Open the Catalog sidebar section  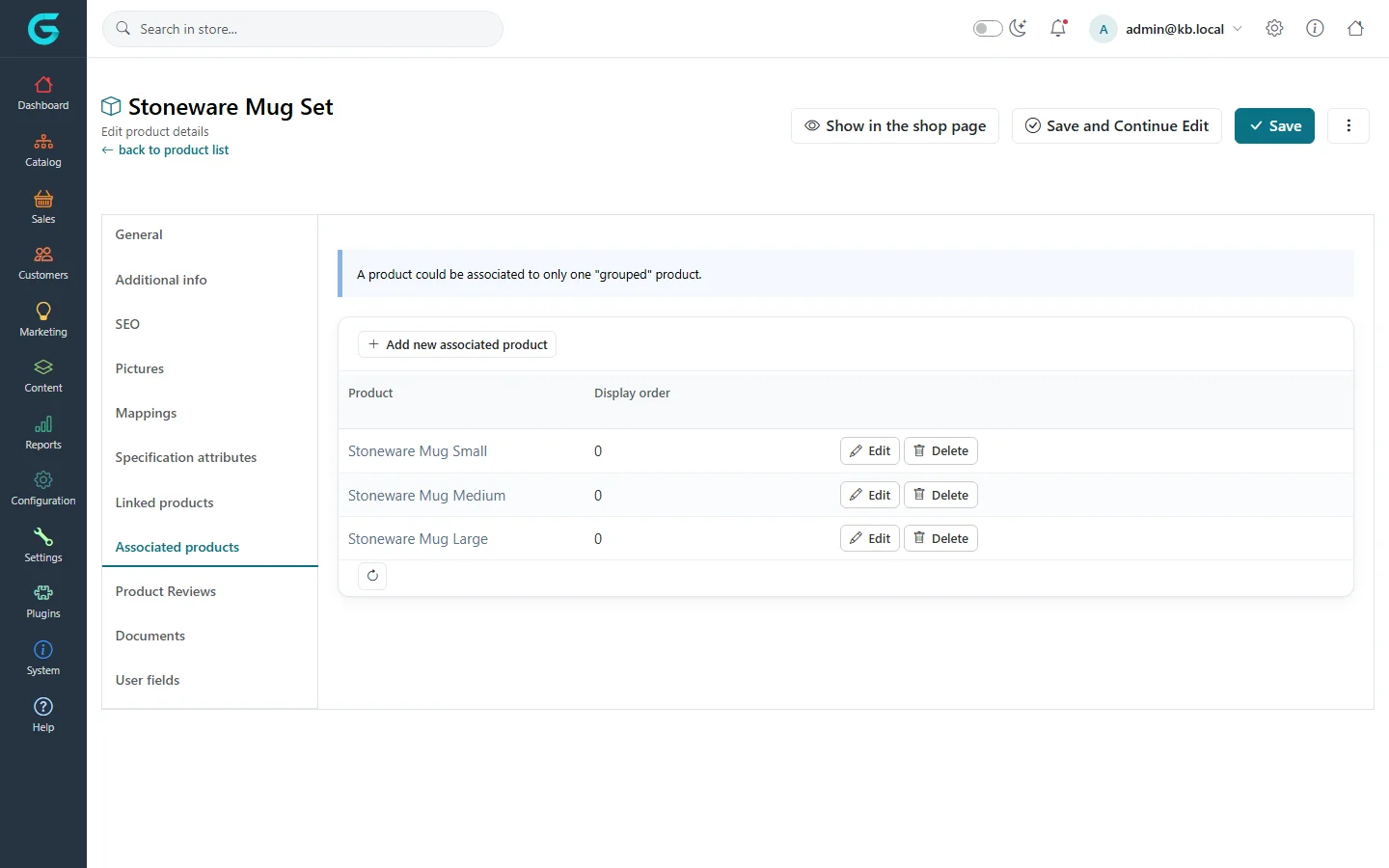(43, 150)
